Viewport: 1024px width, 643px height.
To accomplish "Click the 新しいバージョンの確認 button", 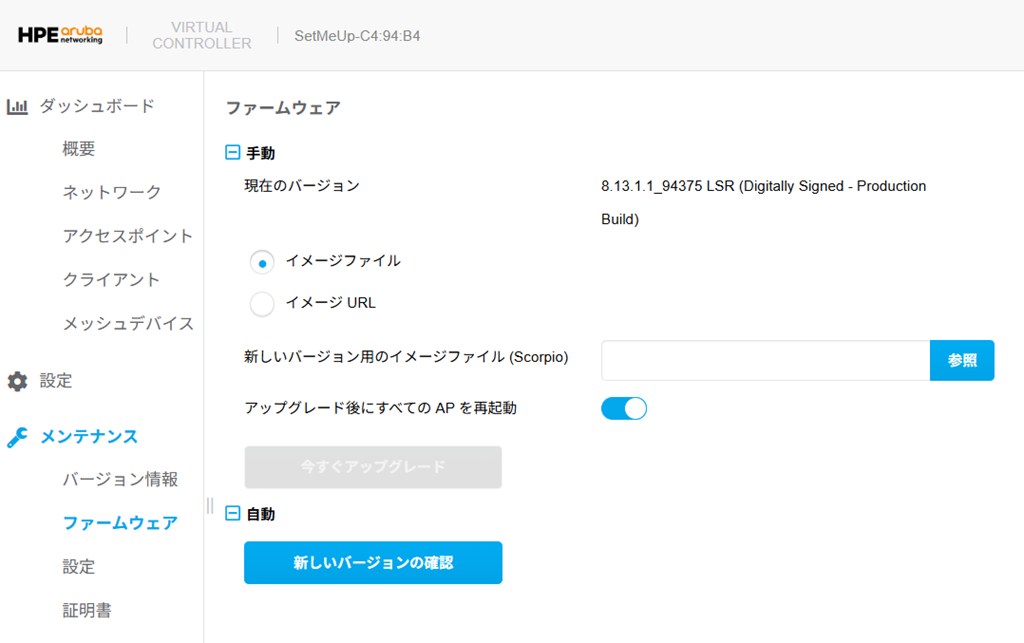I will [373, 563].
